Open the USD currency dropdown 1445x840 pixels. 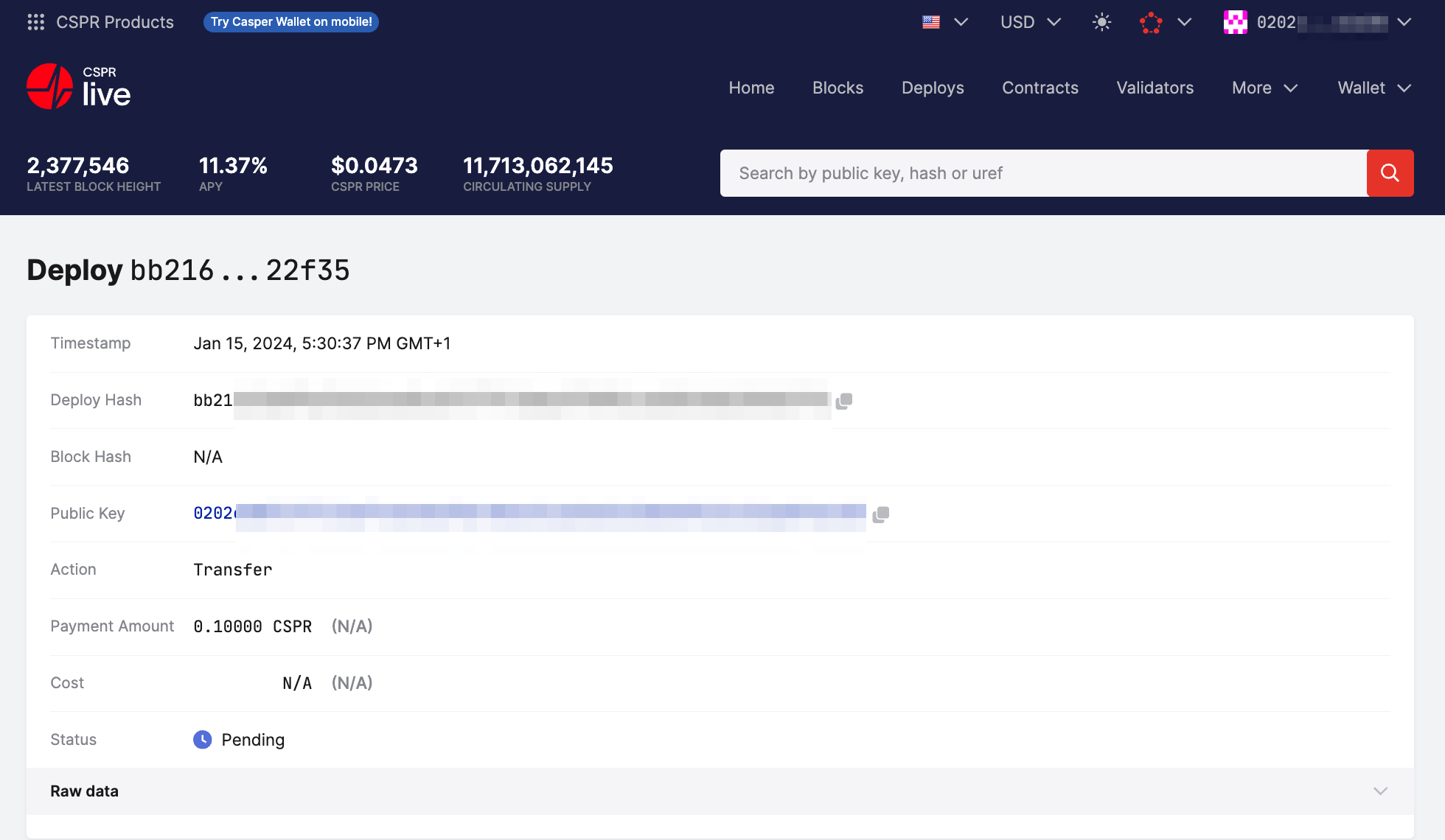click(1030, 22)
